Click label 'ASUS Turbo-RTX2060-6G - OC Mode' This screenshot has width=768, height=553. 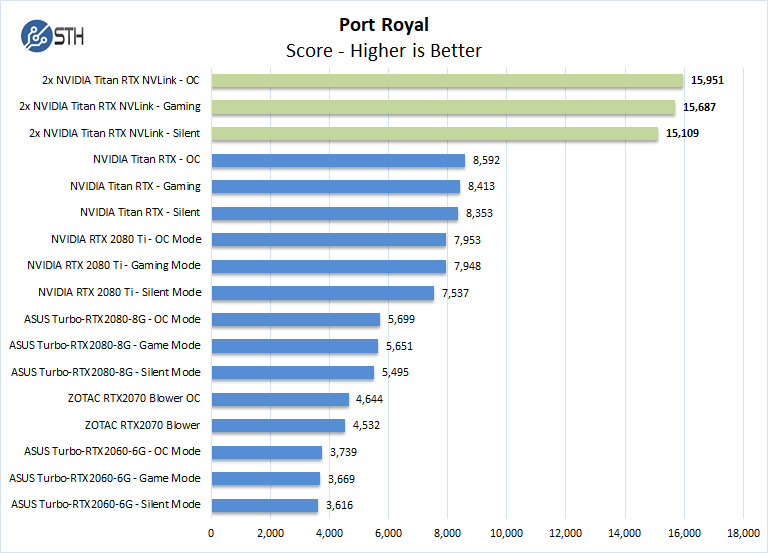tap(112, 451)
